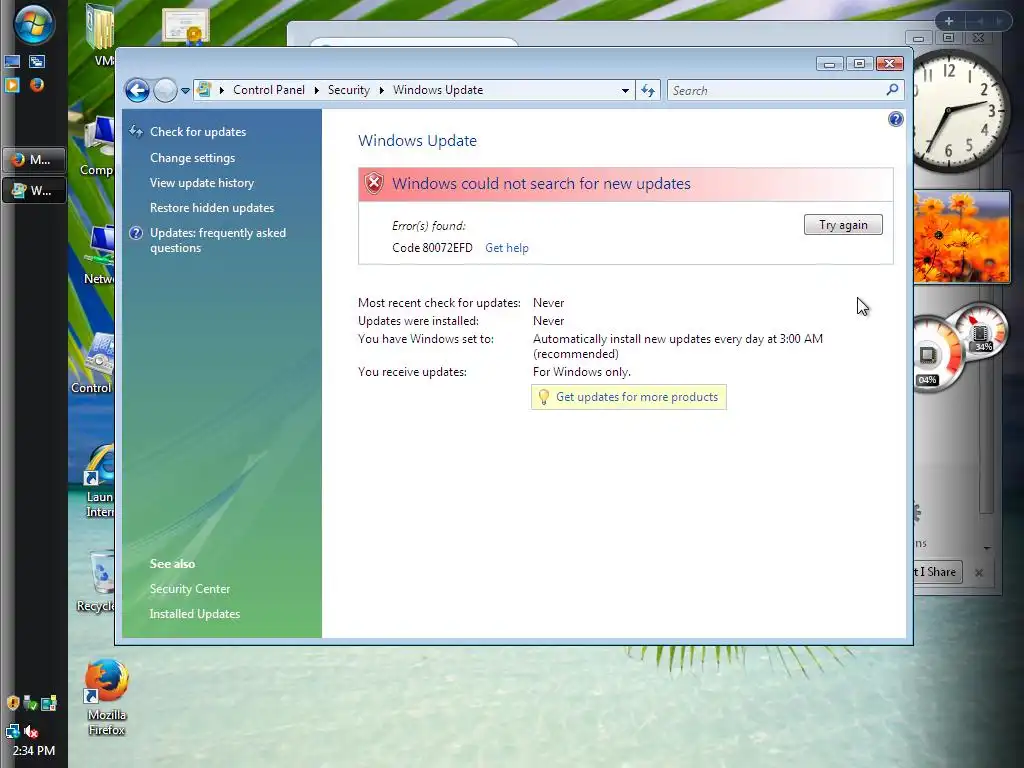Select Security in the breadcrumb
Viewport: 1024px width, 768px height.
pos(349,89)
